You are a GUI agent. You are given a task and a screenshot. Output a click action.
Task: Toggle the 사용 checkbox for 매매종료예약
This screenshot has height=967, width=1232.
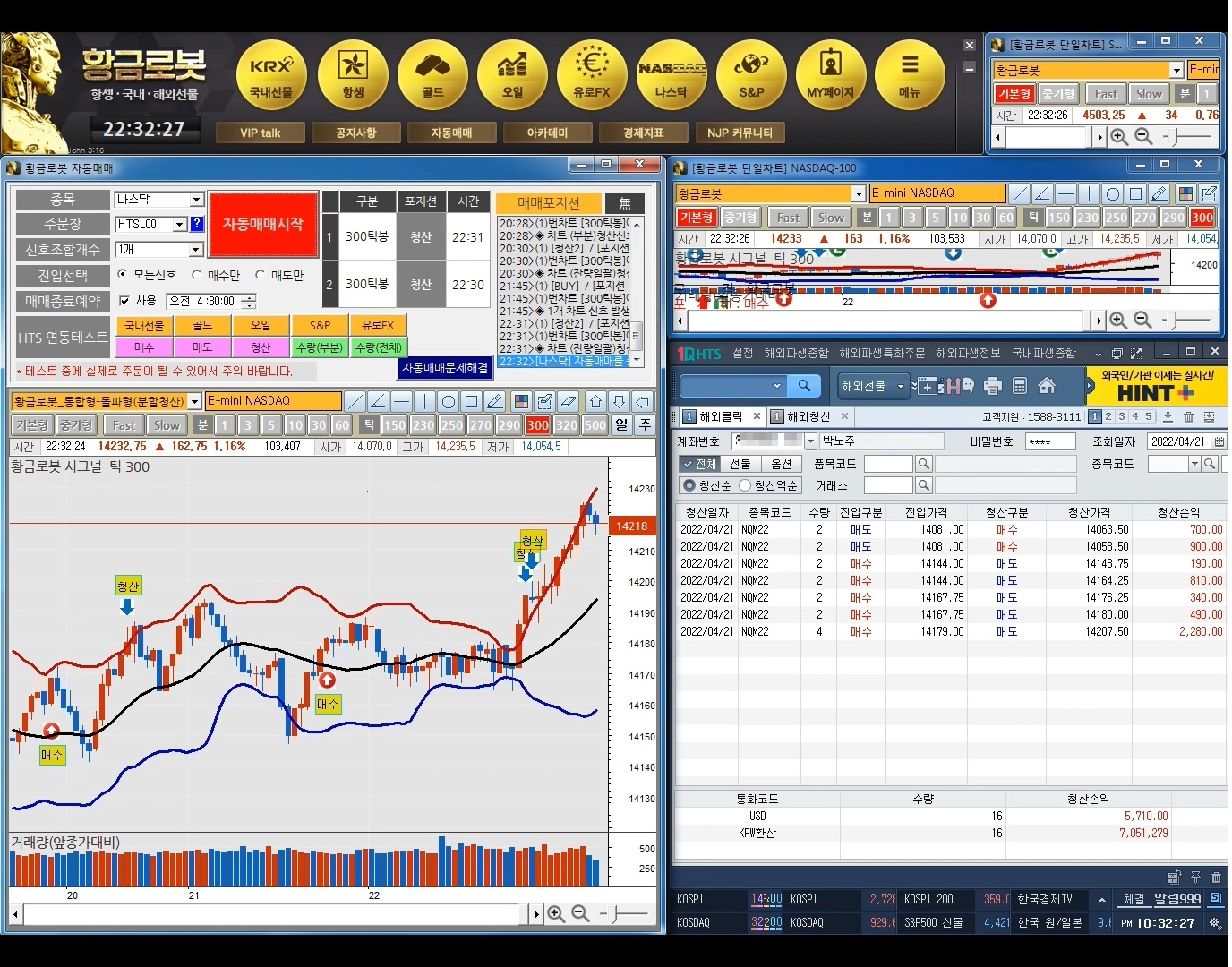click(124, 301)
